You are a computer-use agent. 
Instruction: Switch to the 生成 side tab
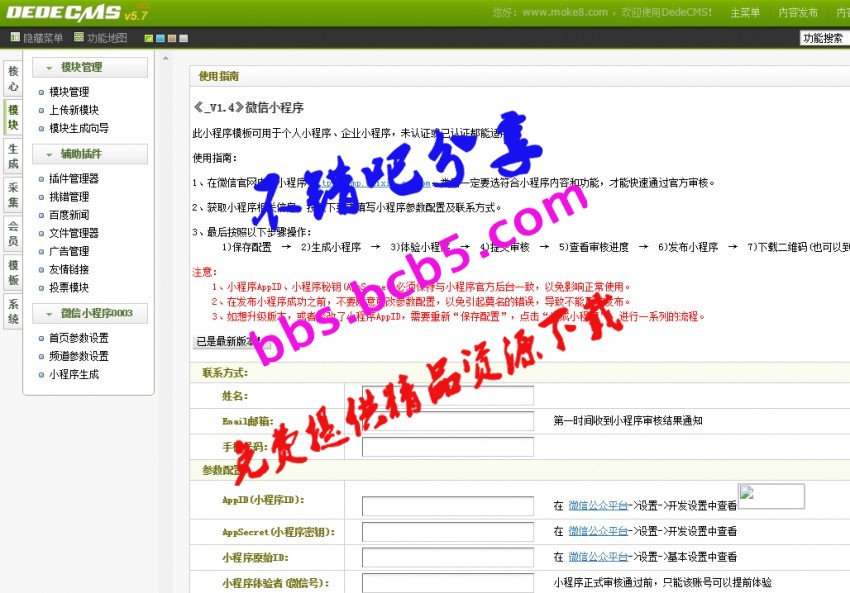13,156
